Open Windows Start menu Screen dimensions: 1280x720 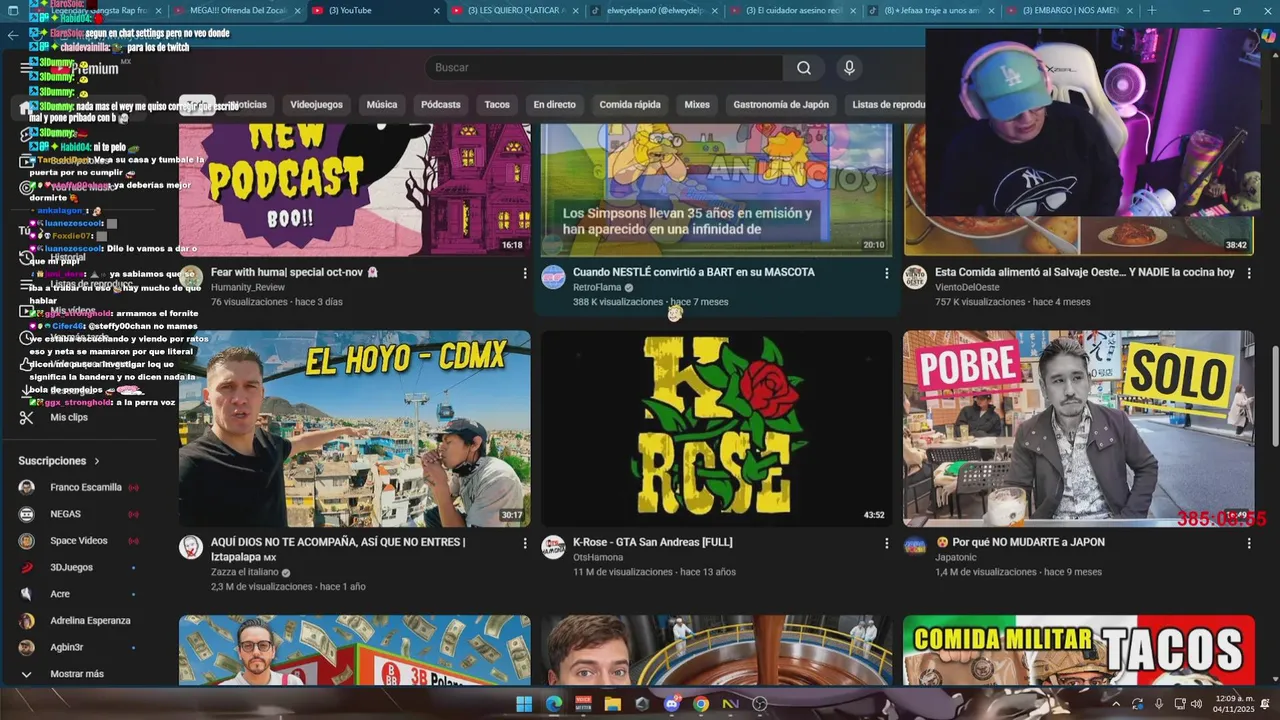point(524,704)
